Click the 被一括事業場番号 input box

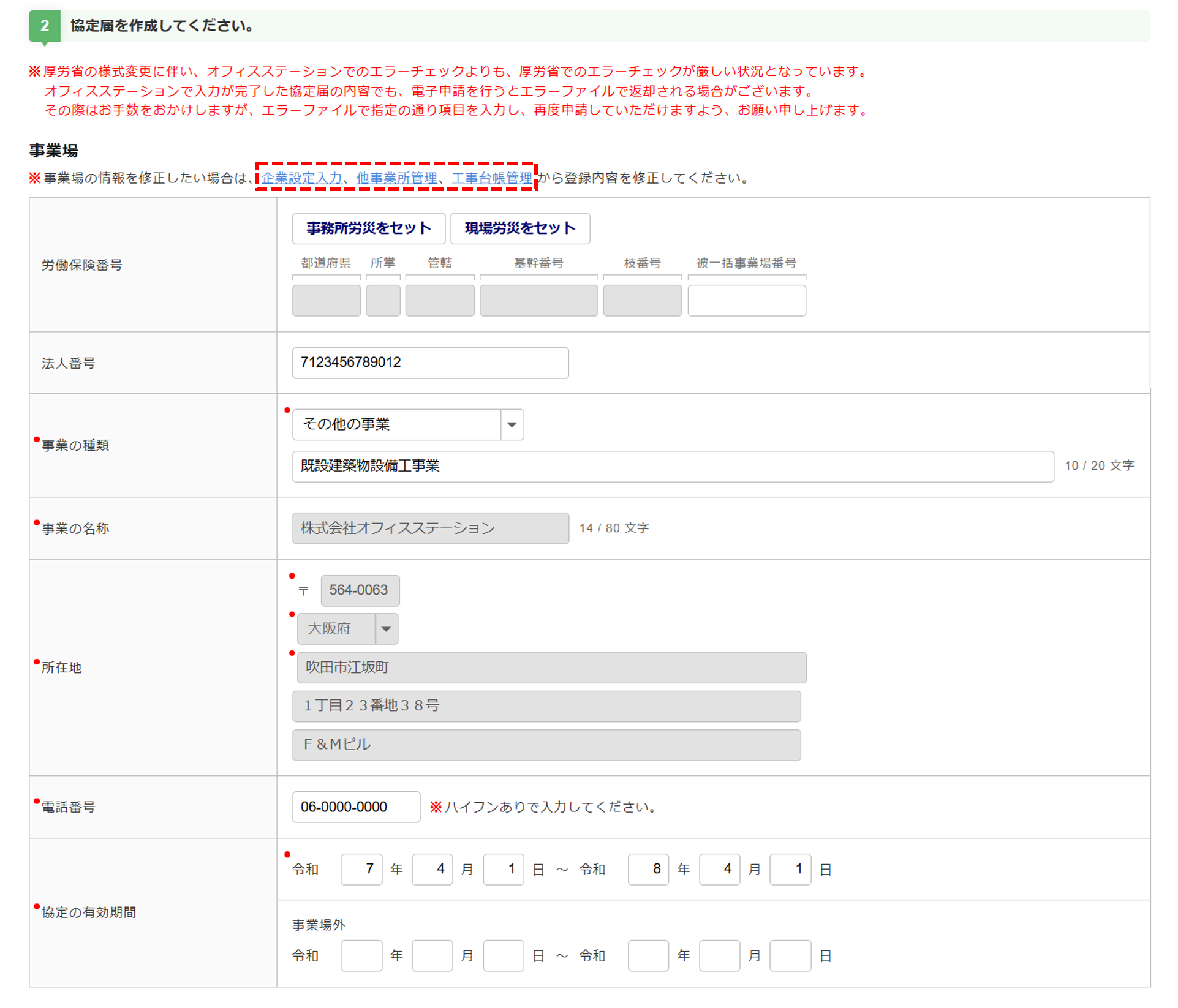(746, 301)
